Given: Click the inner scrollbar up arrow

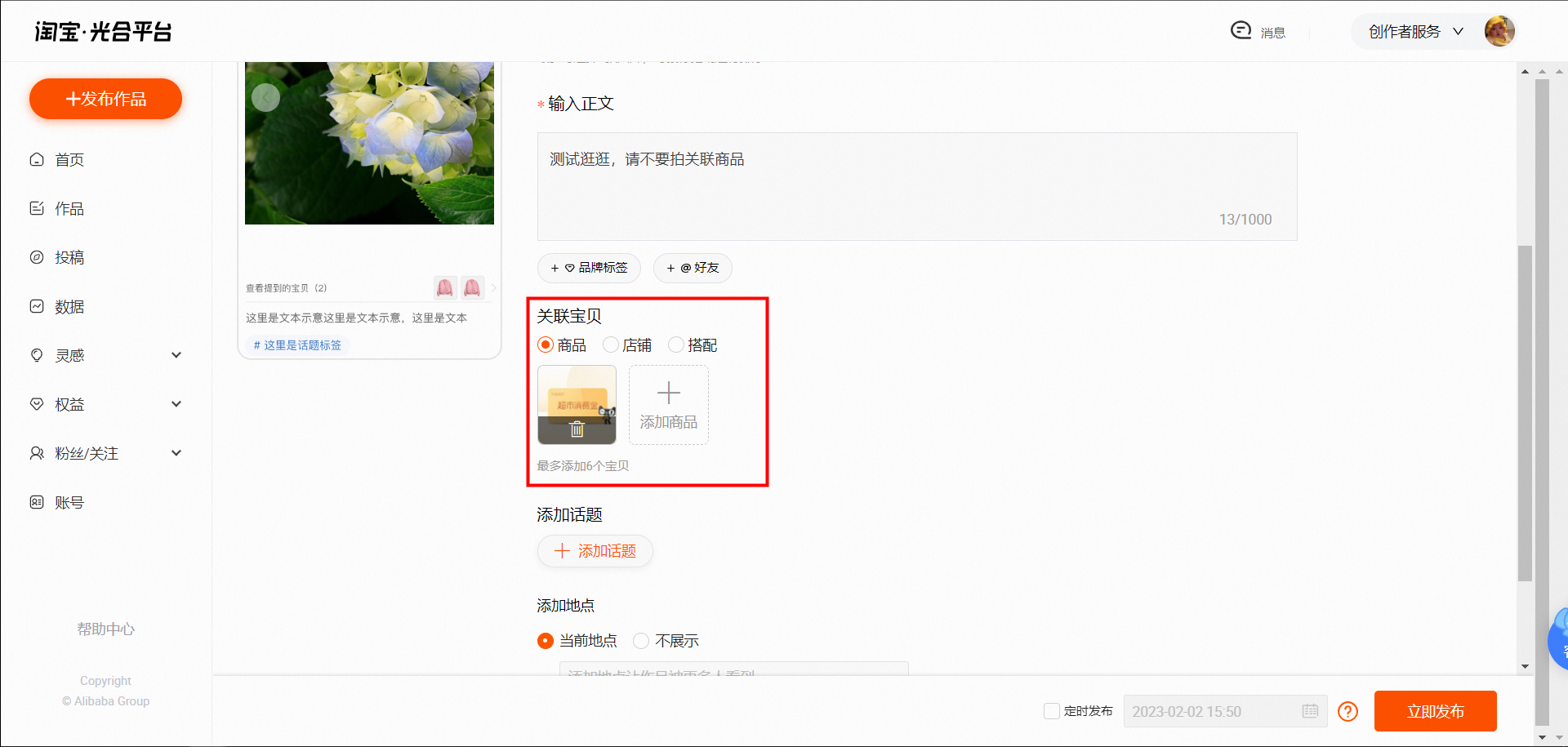Looking at the screenshot, I should (1525, 71).
